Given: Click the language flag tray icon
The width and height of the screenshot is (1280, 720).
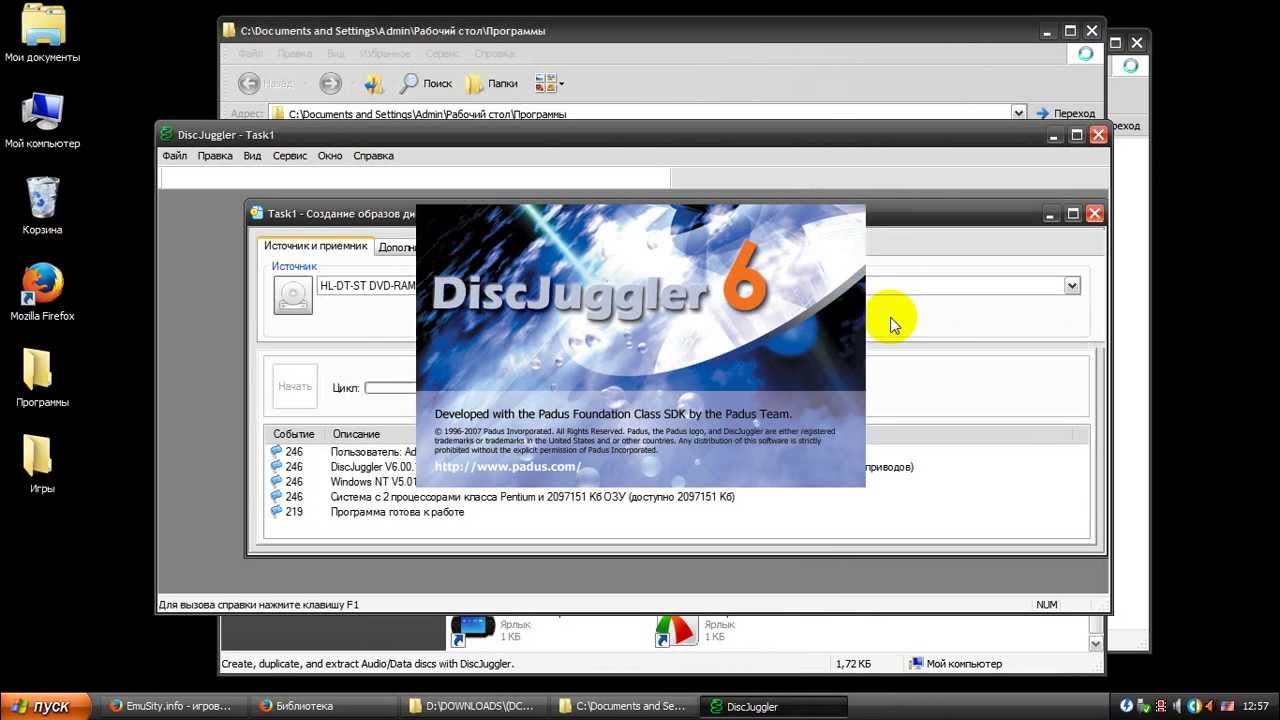Looking at the screenshot, I should tap(1228, 706).
